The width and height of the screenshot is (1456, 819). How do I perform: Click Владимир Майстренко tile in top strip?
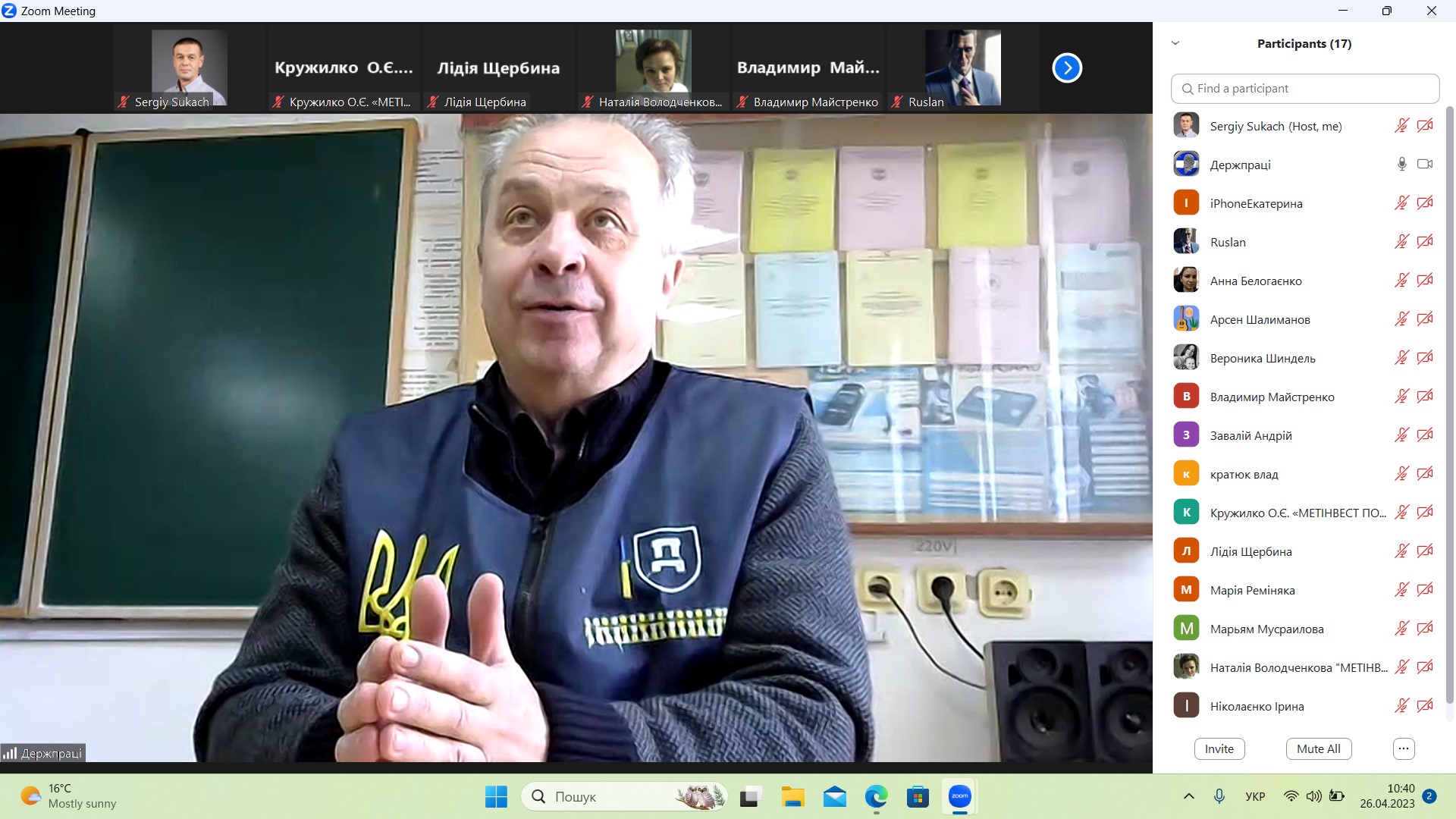[x=808, y=68]
